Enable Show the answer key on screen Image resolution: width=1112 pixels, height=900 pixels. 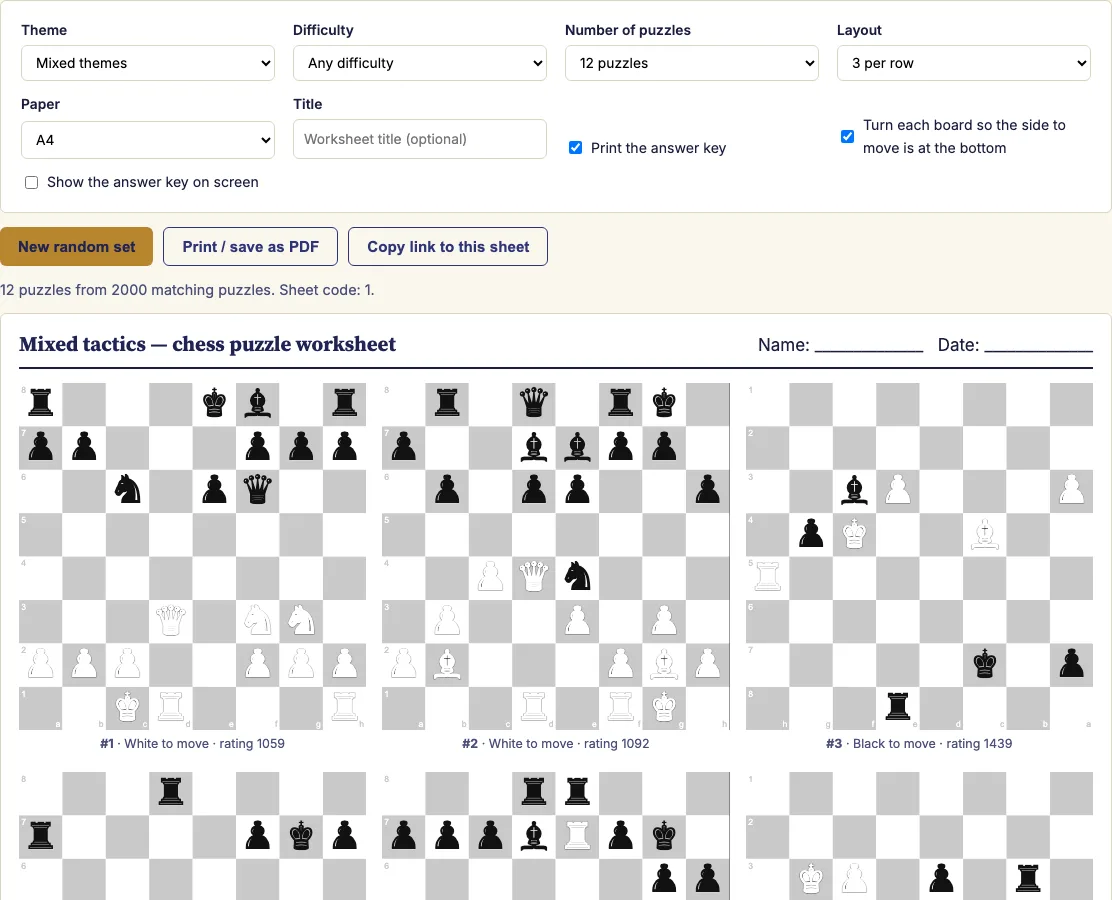[x=31, y=182]
